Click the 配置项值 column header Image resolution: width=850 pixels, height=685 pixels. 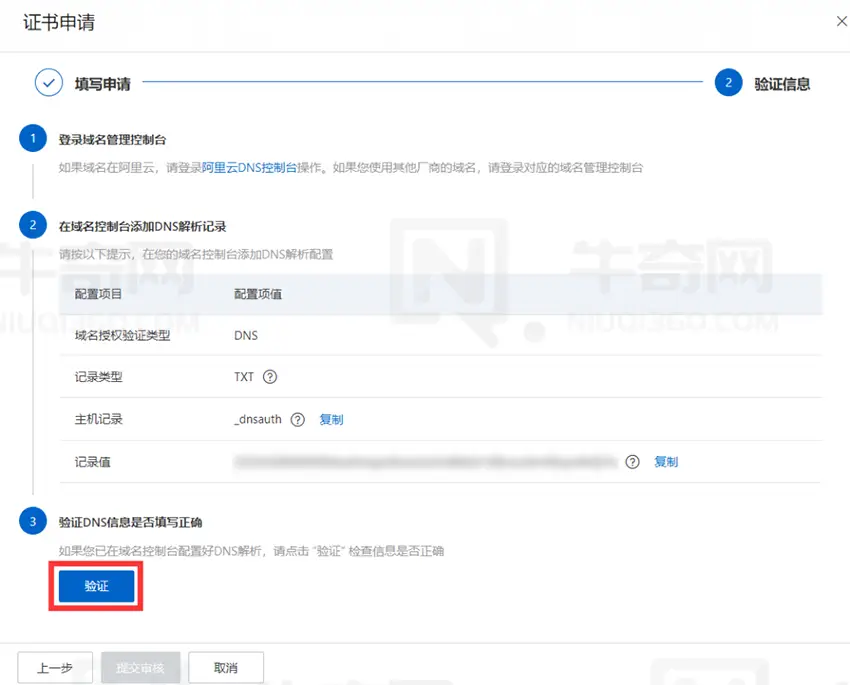(x=258, y=294)
